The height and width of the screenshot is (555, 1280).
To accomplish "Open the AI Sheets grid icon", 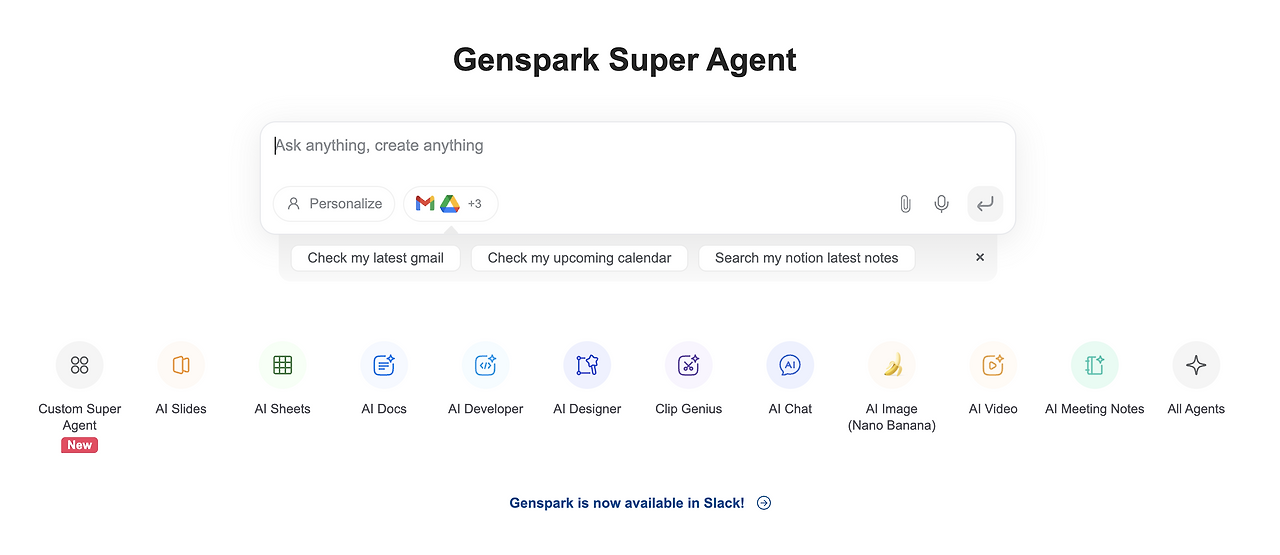I will coord(283,365).
